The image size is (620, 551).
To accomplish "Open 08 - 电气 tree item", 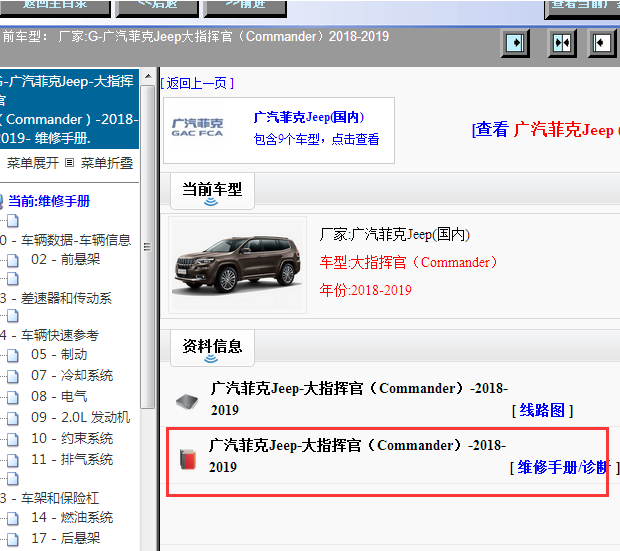I will 59,396.
